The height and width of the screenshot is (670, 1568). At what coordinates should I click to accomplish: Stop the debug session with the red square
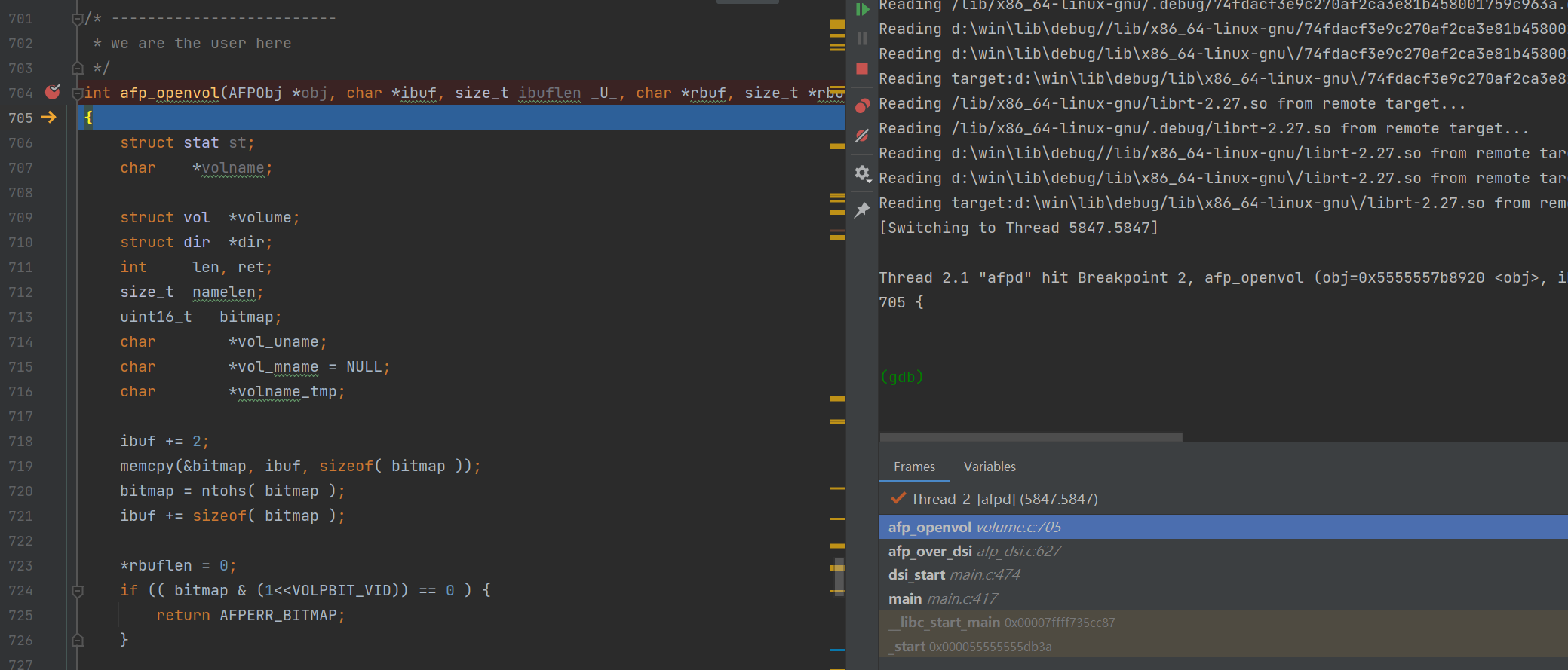(x=862, y=69)
